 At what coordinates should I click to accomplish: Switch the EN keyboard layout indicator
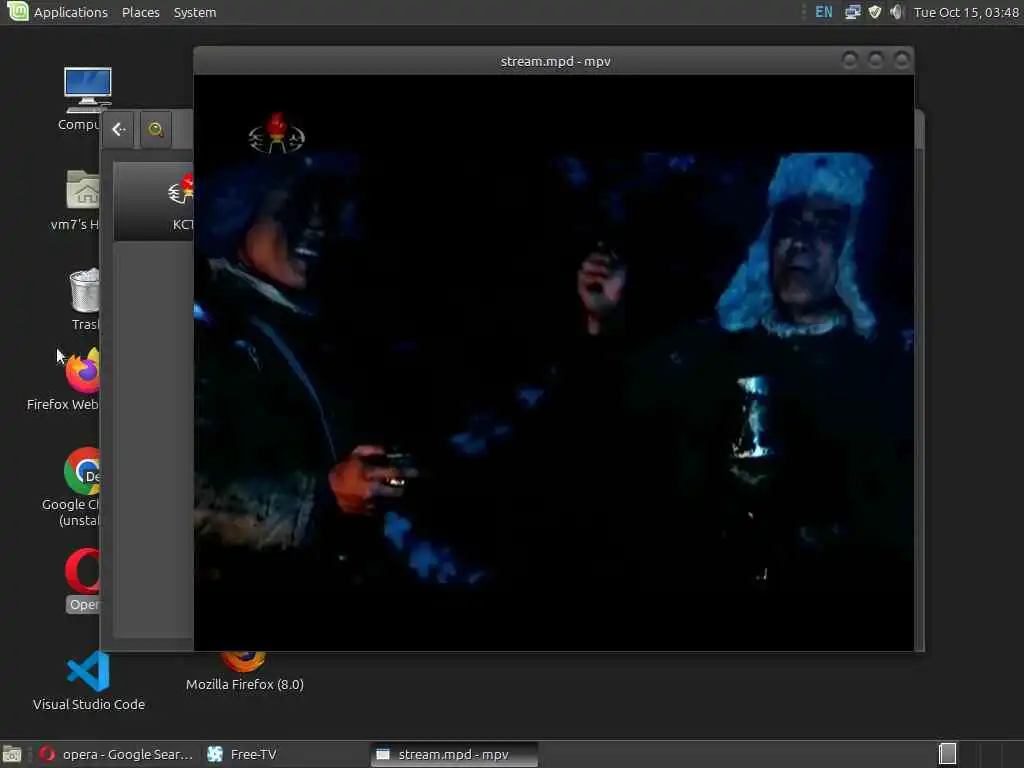[824, 12]
